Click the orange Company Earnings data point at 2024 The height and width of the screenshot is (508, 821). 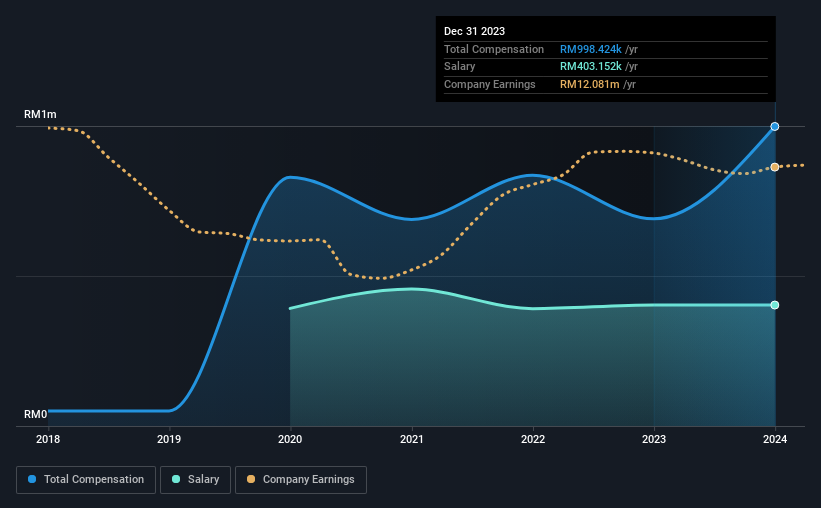click(775, 167)
